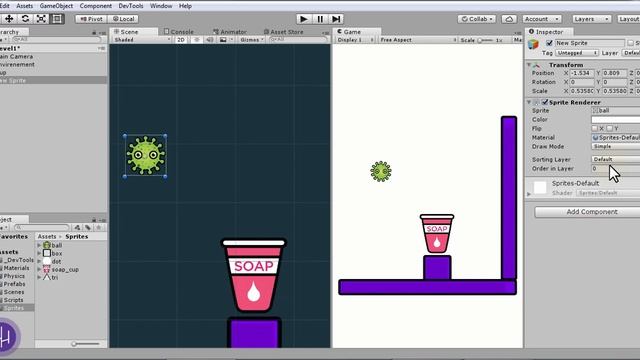Select the Move tool in toolbar

tap(9, 19)
